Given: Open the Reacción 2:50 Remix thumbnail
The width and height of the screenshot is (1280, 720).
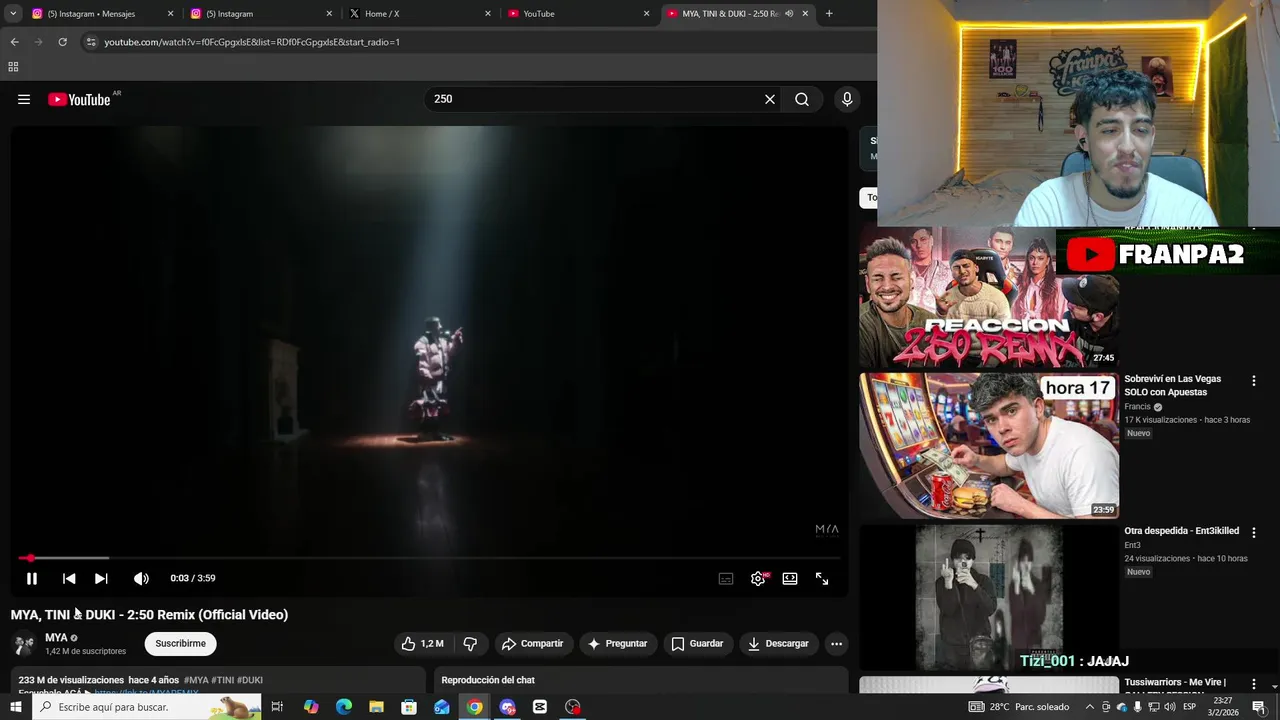Looking at the screenshot, I should click(x=988, y=298).
